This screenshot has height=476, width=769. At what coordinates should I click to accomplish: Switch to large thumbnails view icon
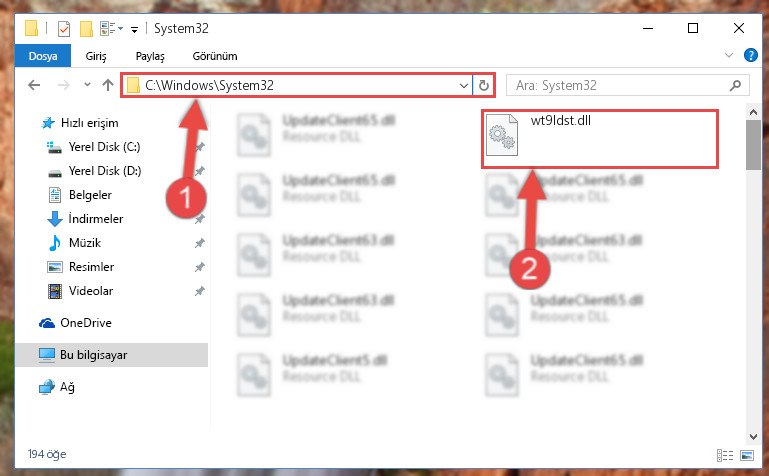tap(746, 455)
